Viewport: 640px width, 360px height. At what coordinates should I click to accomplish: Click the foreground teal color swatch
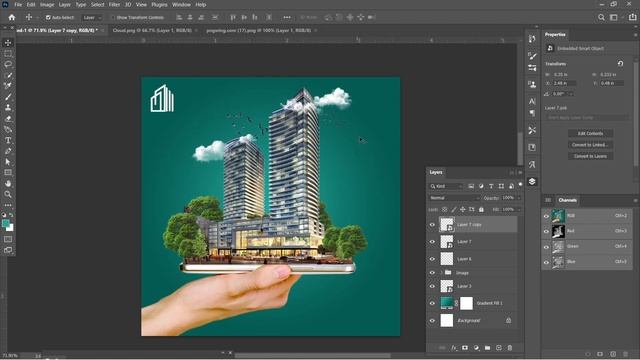[5, 223]
